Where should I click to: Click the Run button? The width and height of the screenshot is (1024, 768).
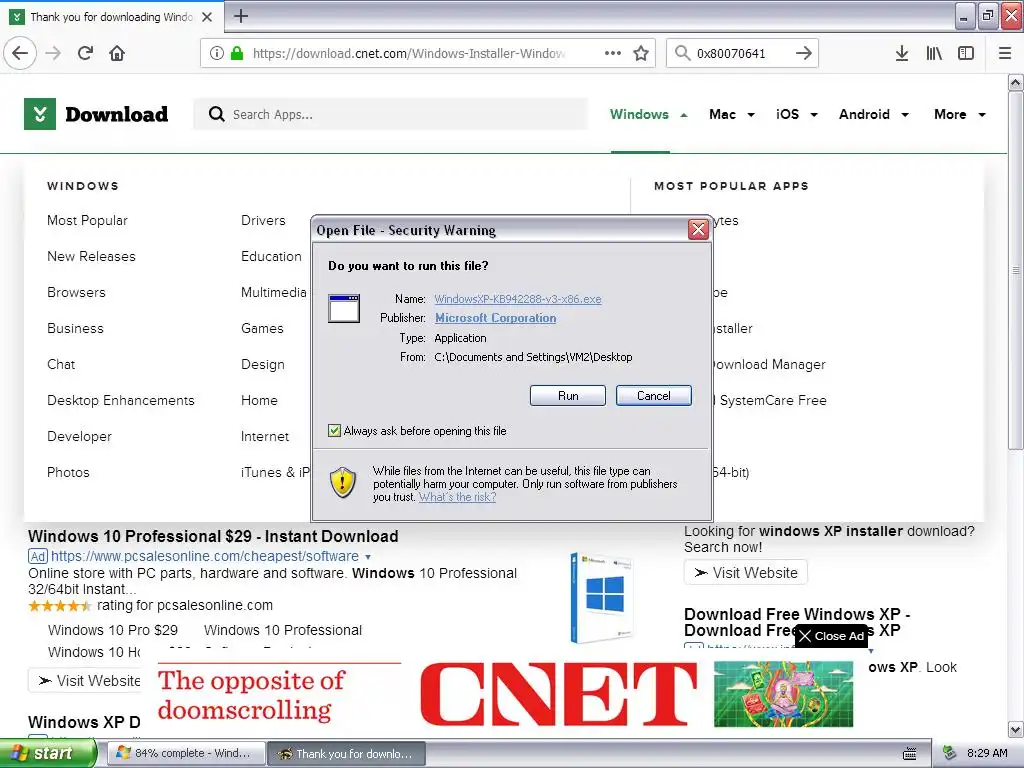(568, 396)
